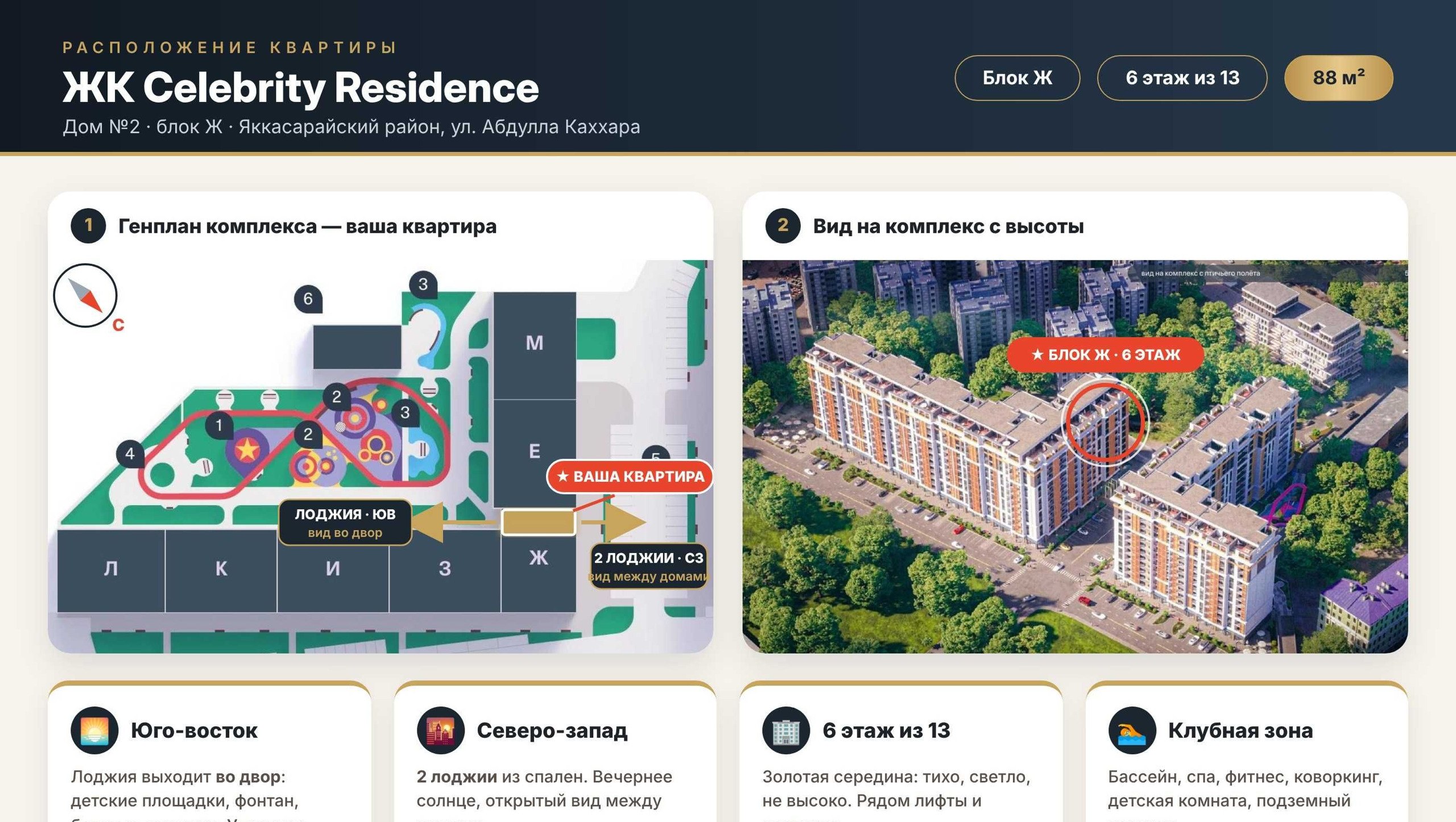Click the aerial photo of the complex
This screenshot has height=822, width=1456.
(x=1075, y=456)
